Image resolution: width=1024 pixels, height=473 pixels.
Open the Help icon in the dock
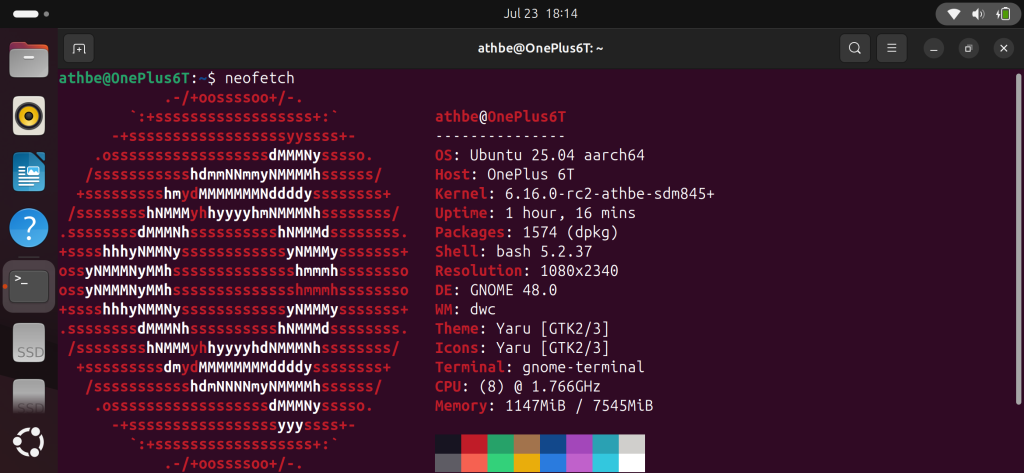point(29,229)
